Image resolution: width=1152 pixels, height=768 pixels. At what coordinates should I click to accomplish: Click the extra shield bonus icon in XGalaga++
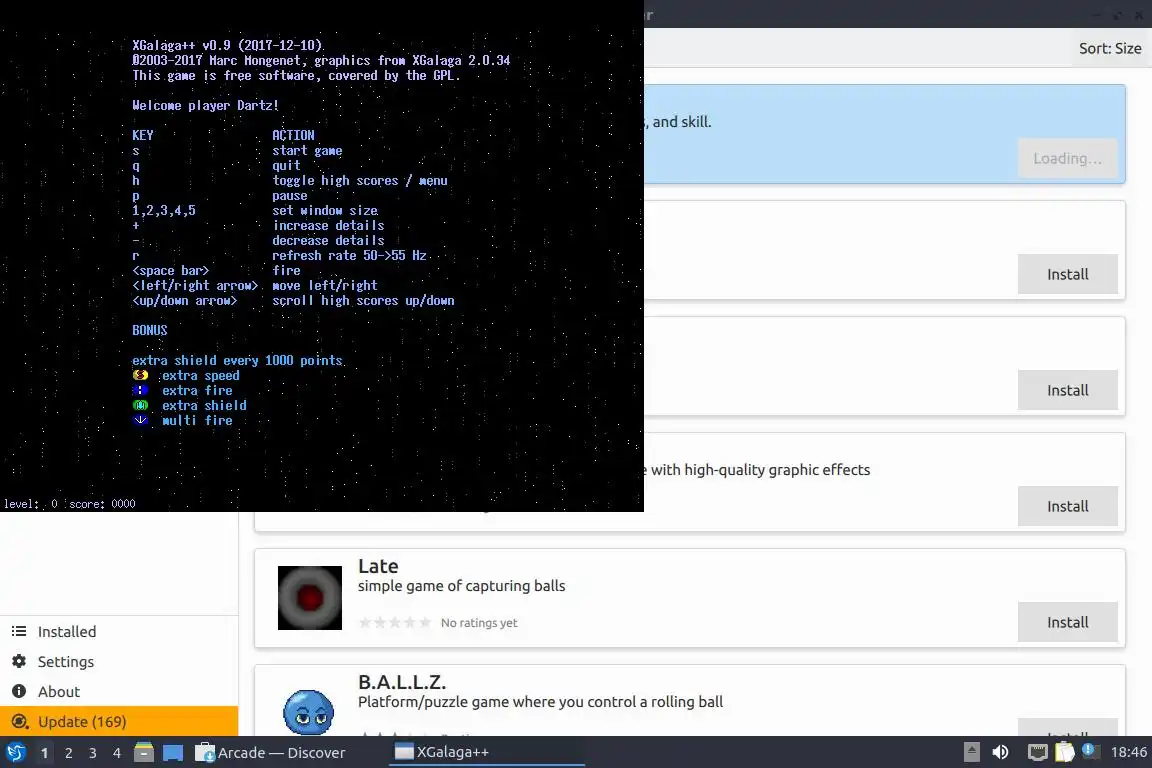140,405
